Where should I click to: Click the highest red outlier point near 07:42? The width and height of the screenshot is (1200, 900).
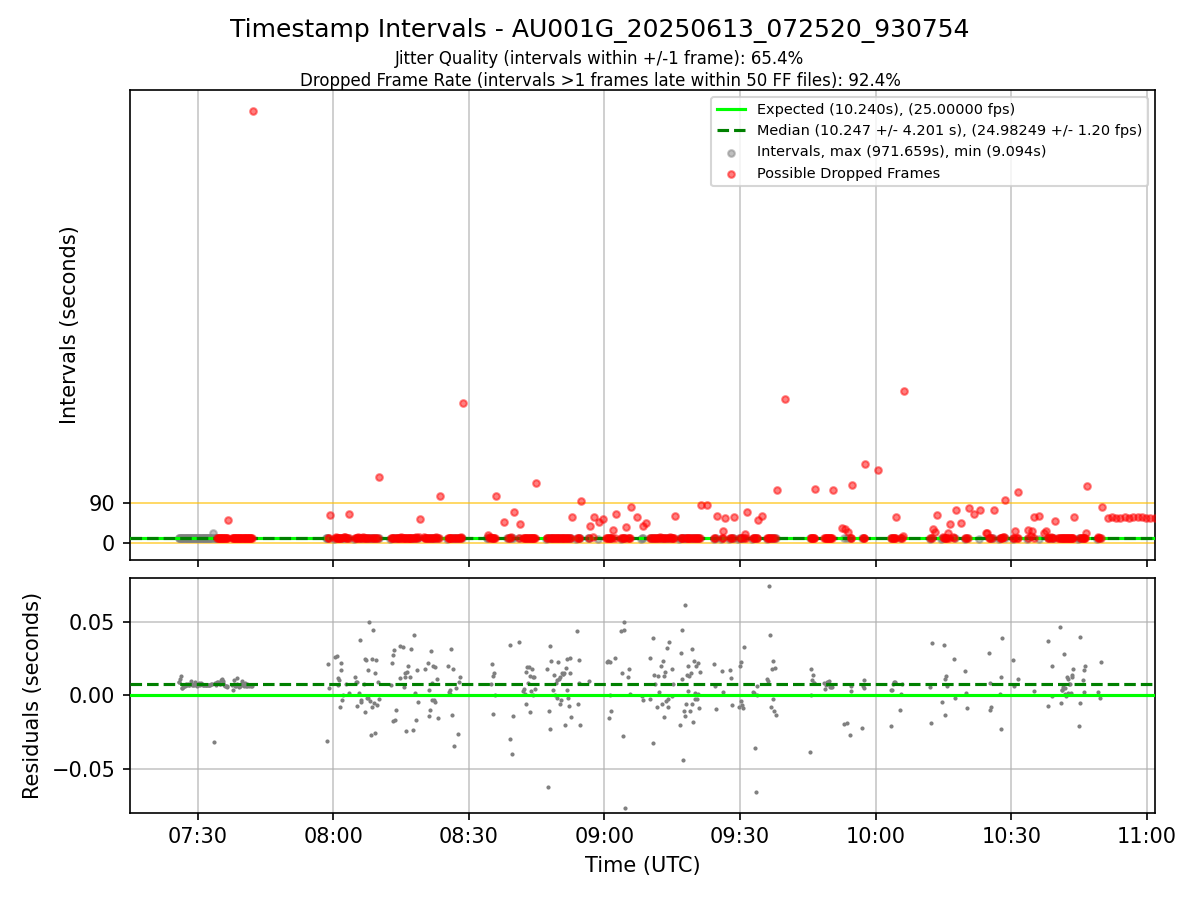pos(253,111)
